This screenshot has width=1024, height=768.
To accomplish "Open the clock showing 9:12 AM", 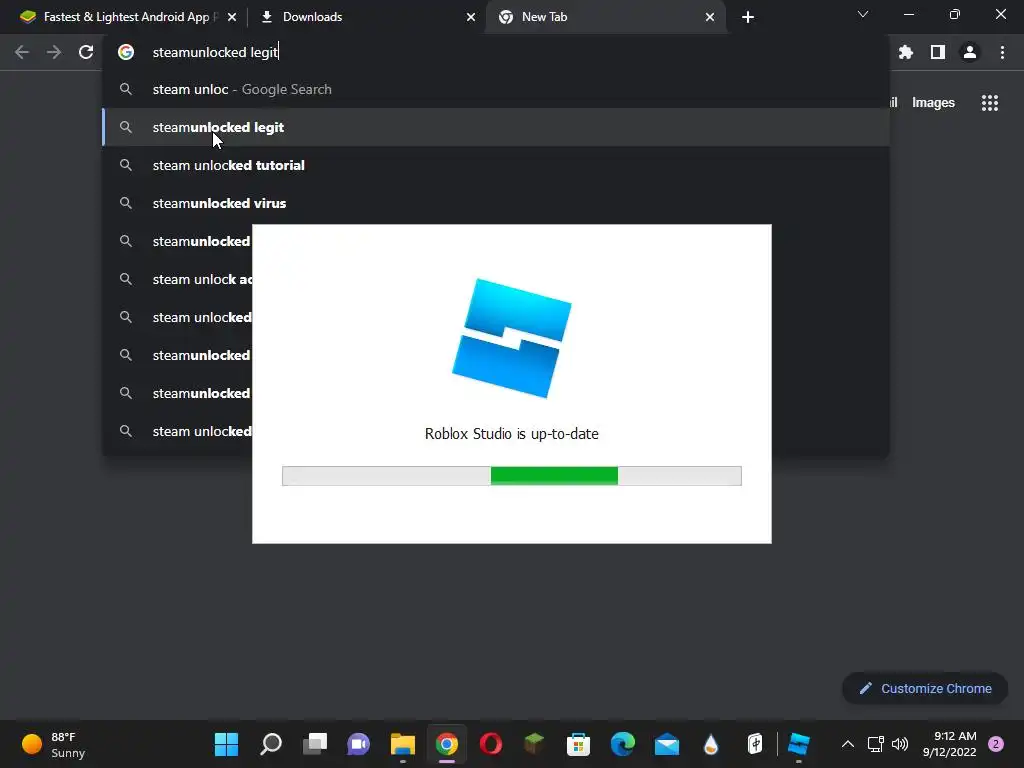I will (950, 744).
